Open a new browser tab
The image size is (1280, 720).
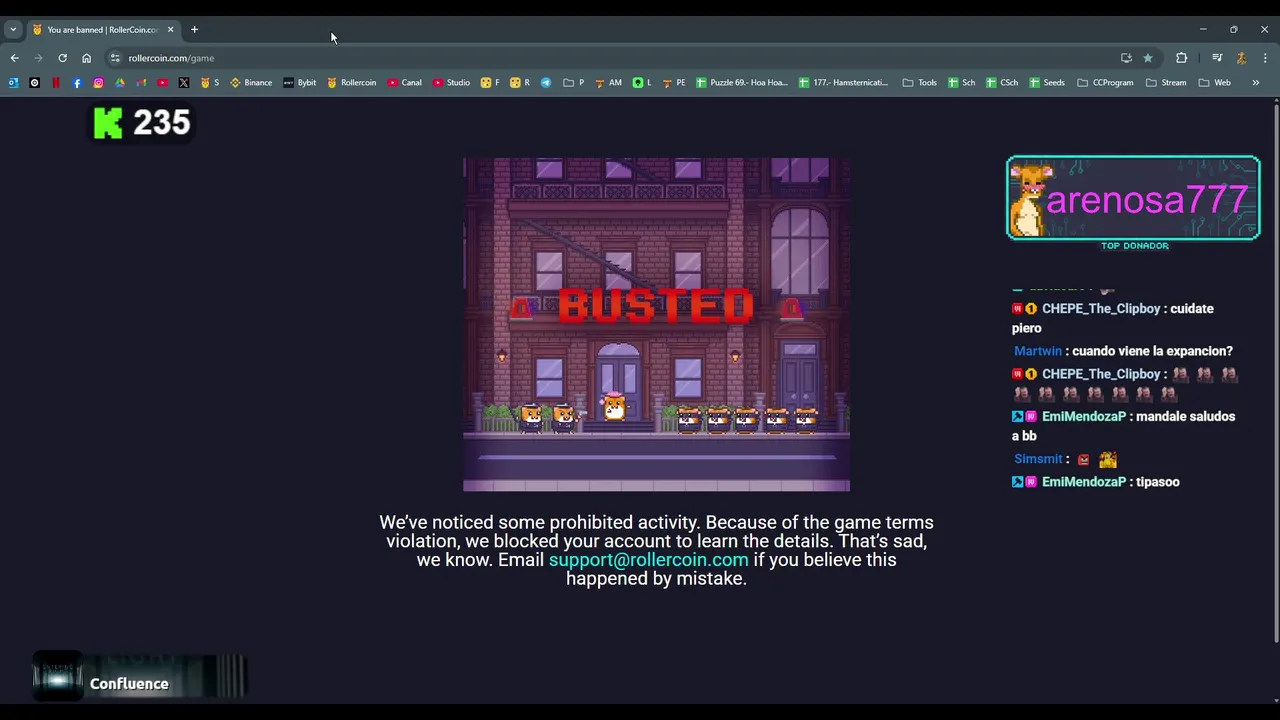pos(194,30)
